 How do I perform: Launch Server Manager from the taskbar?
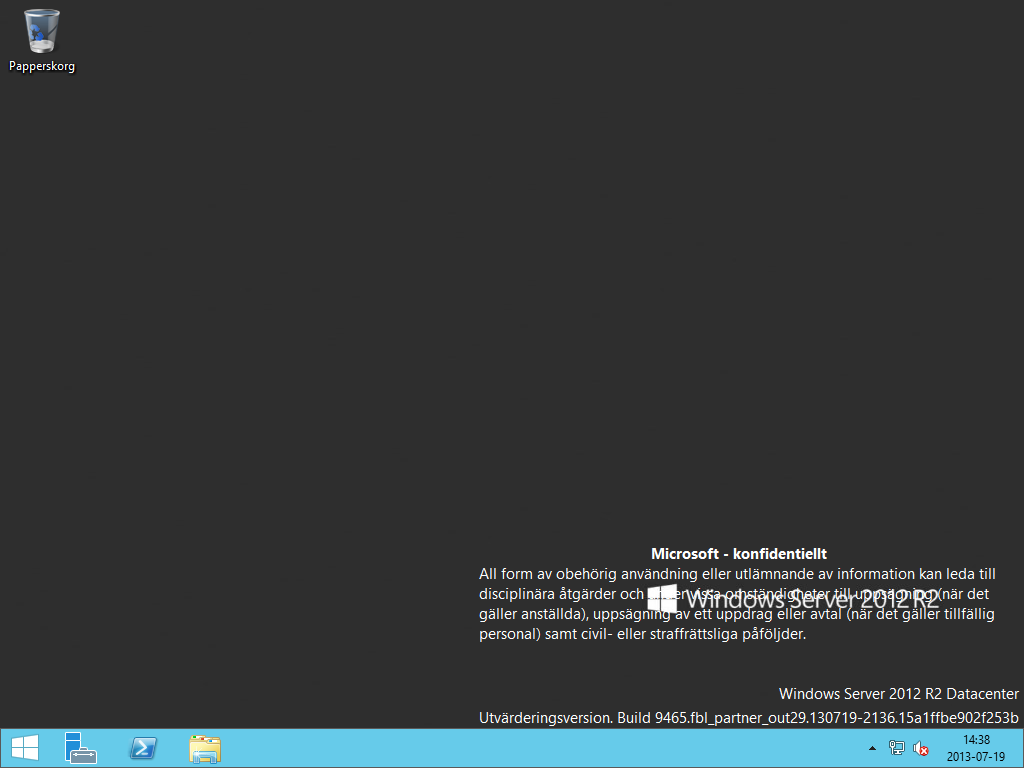[80, 748]
